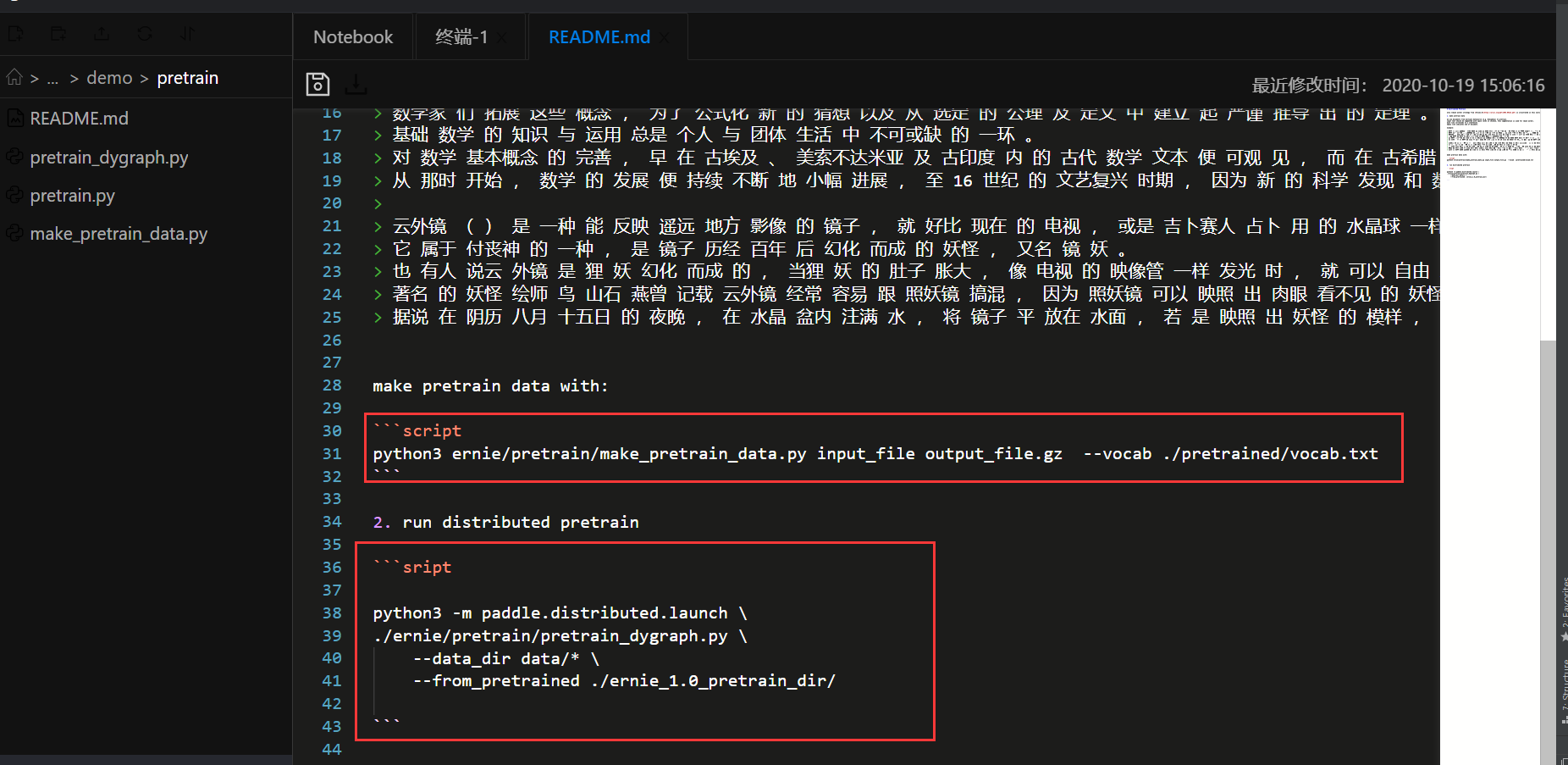The height and width of the screenshot is (765, 1568).
Task: Click the sort files icon
Action: (x=187, y=34)
